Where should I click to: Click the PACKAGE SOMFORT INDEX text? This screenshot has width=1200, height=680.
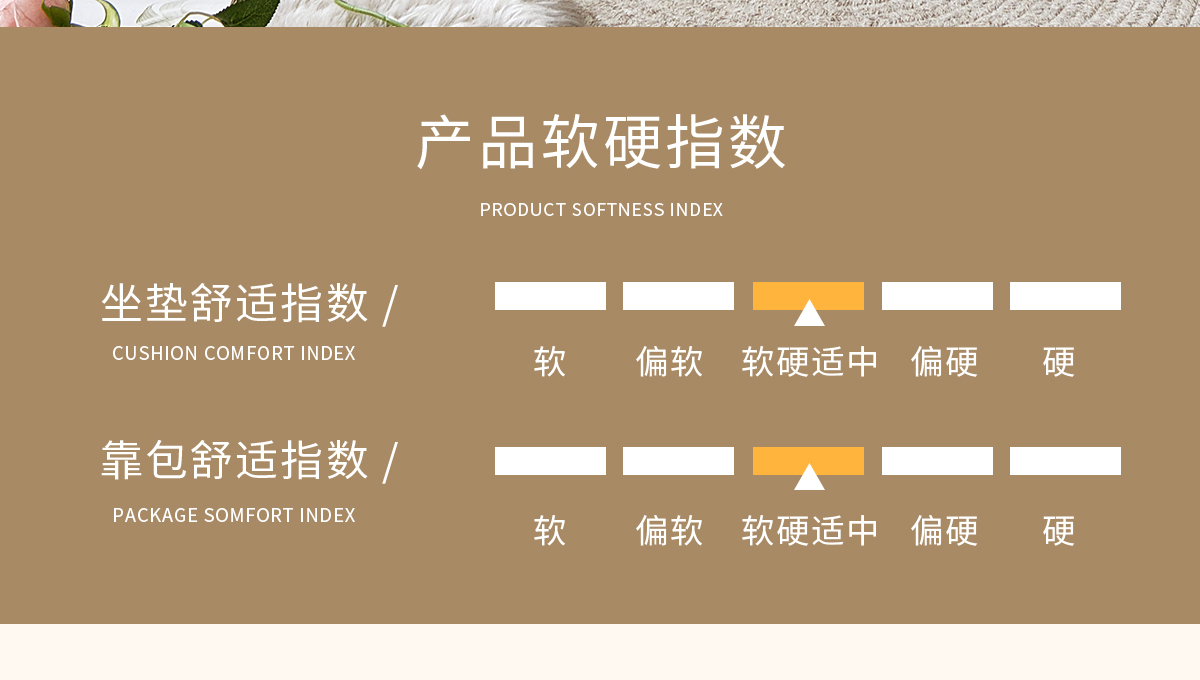[x=234, y=516]
